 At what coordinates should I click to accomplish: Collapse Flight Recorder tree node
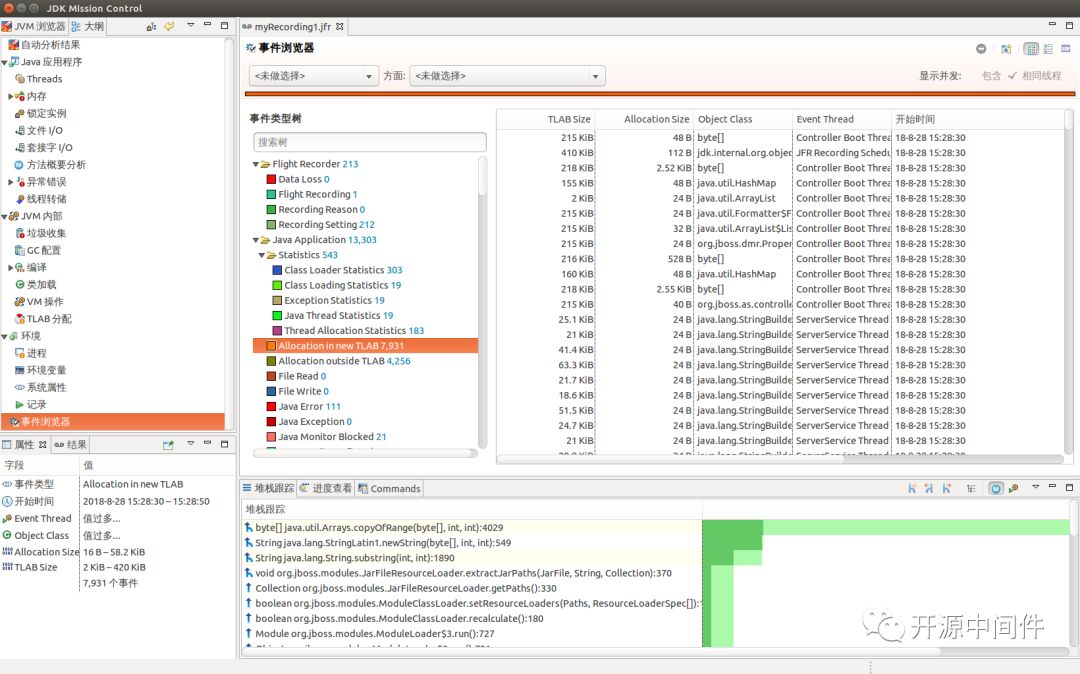click(256, 164)
